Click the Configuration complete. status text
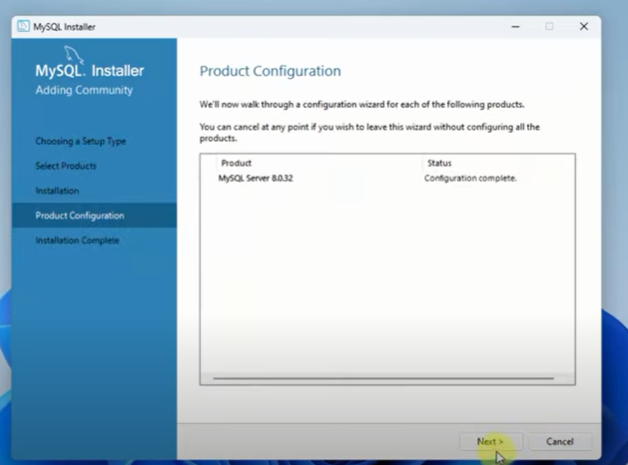 coord(470,178)
